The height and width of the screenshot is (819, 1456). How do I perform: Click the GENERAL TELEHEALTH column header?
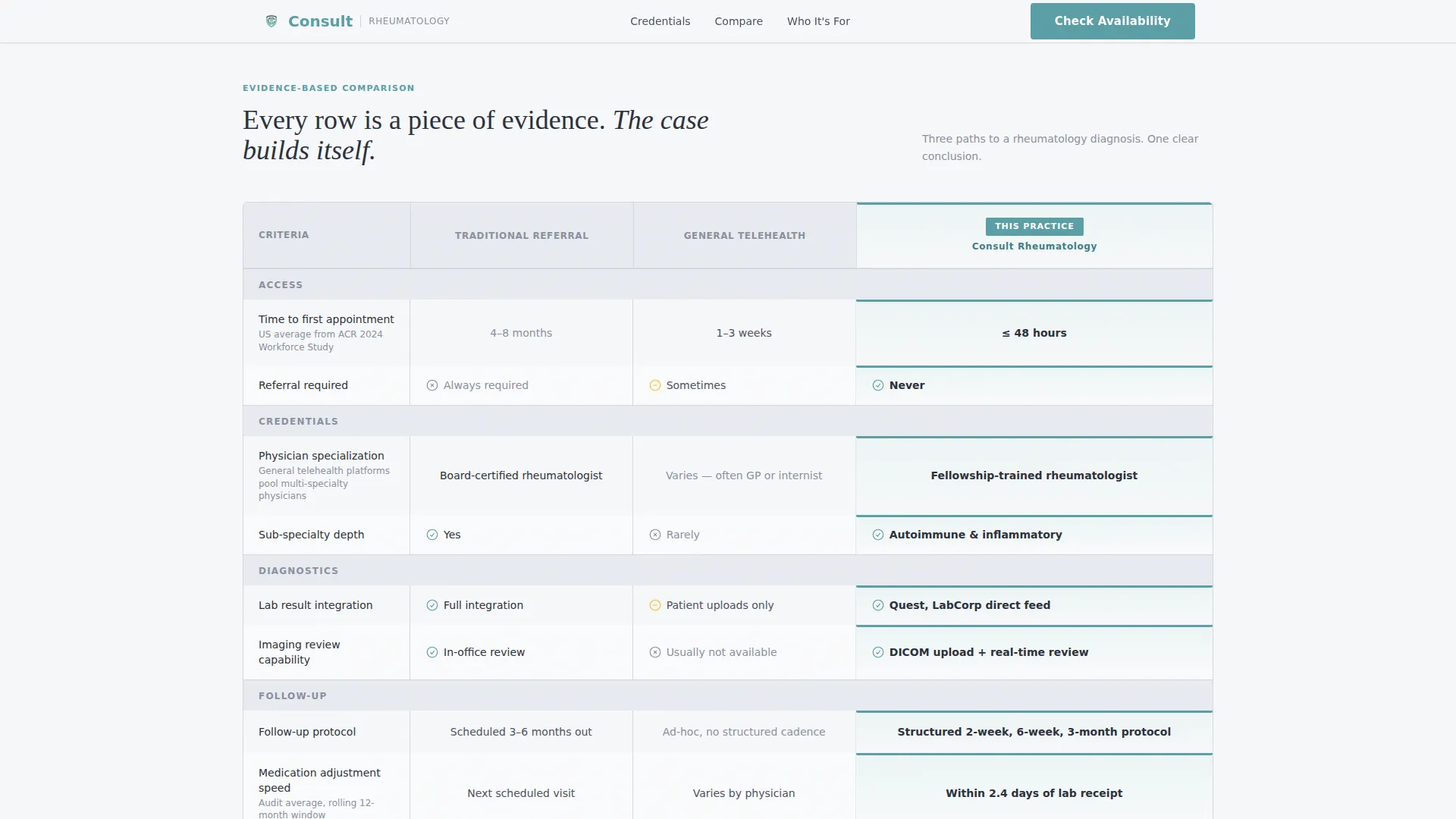coord(745,236)
